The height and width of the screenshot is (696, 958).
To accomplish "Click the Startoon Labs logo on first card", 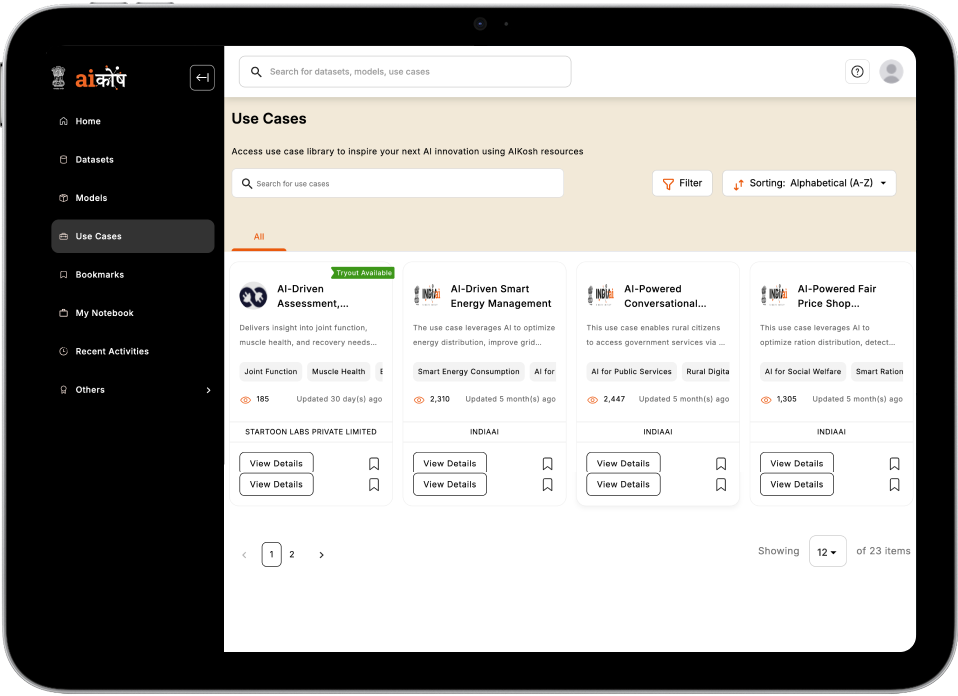I will point(253,296).
